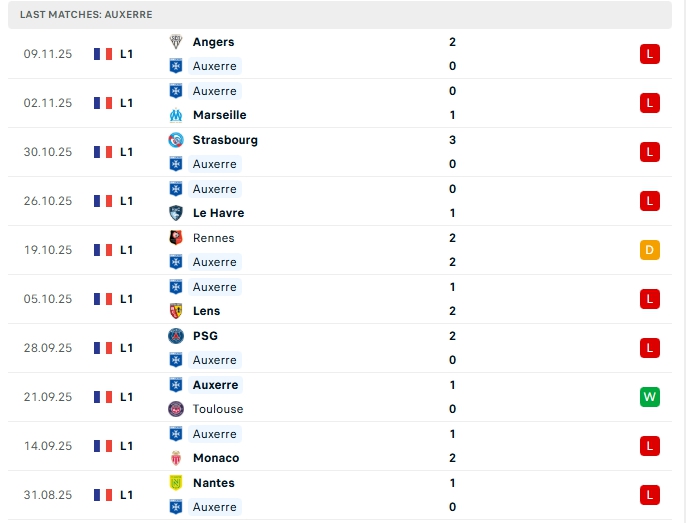Click the Angers club crest
Screen dimensions: 686x523
[176, 42]
